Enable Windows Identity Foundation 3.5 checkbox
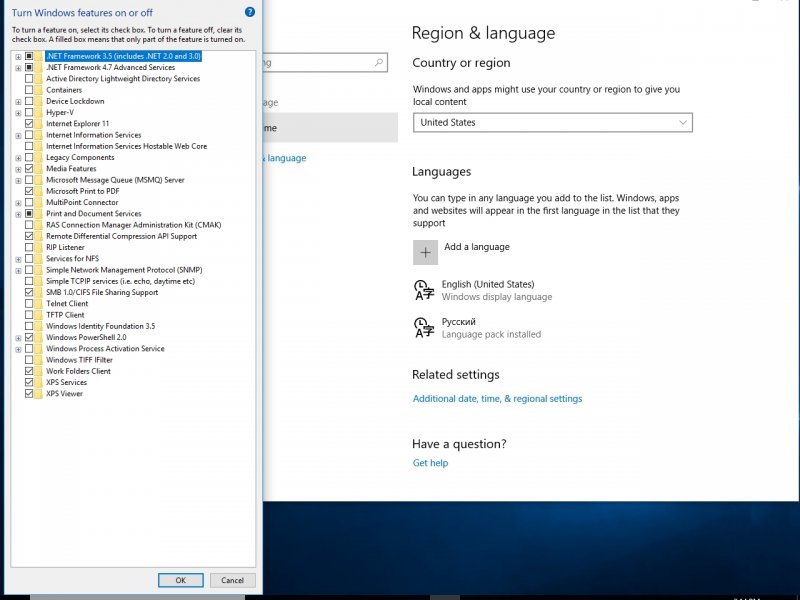 (x=29, y=326)
